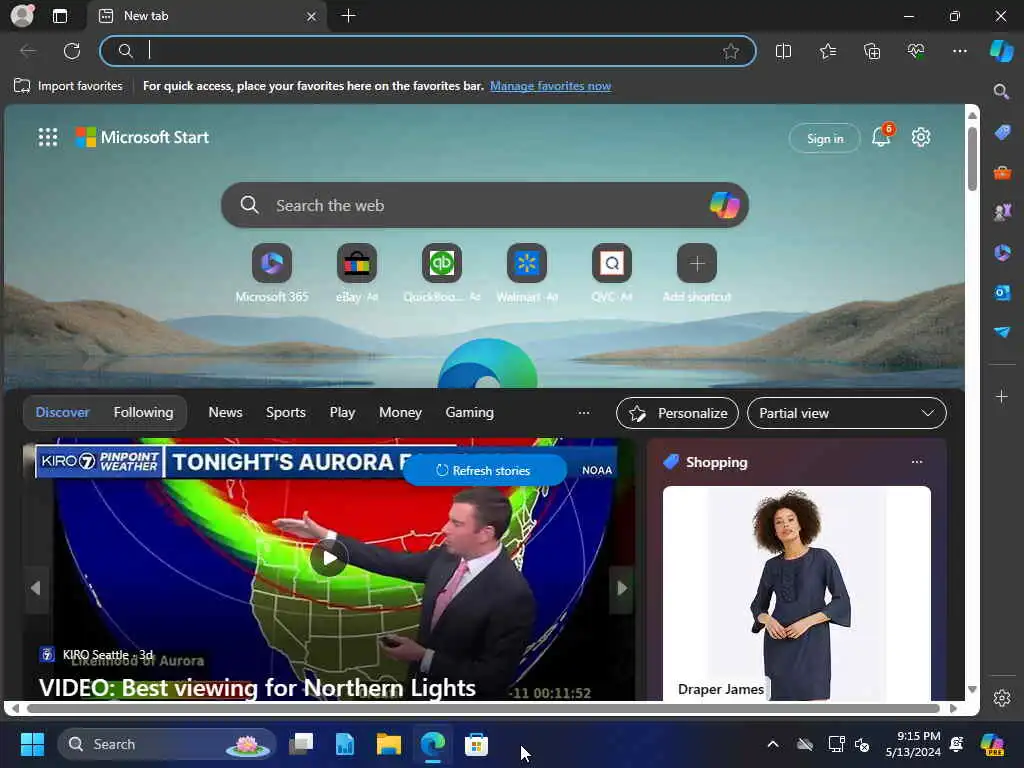
Task: Click Import favorites on favorites bar
Action: click(68, 86)
